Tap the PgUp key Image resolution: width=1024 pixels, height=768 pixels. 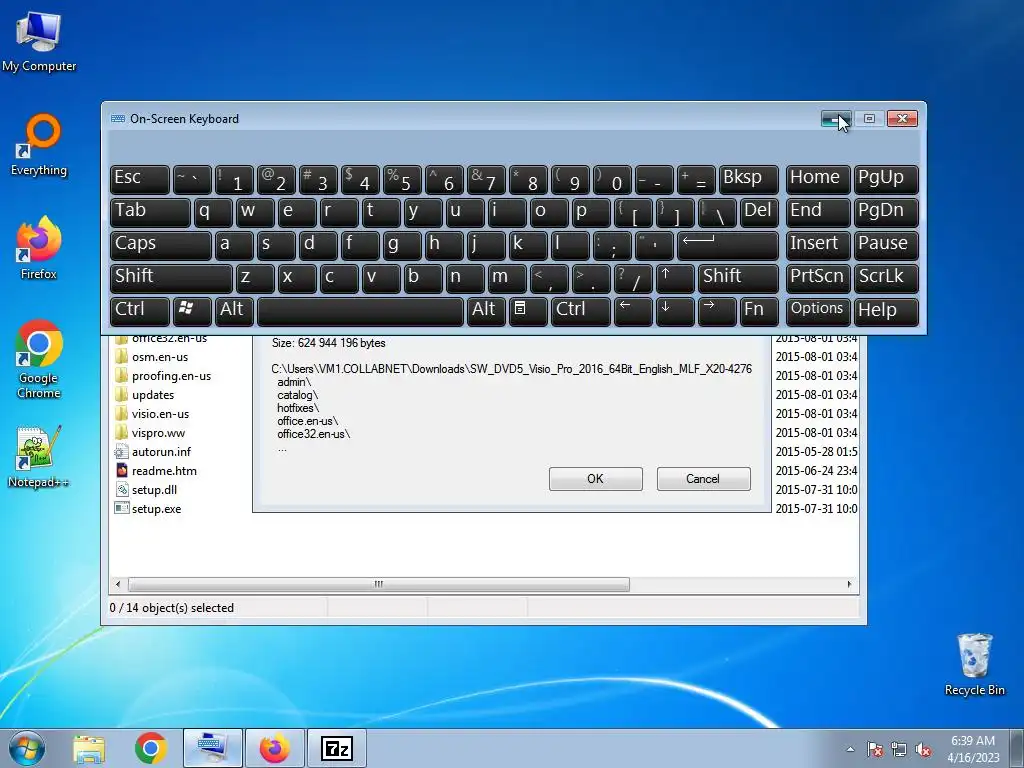coord(886,180)
